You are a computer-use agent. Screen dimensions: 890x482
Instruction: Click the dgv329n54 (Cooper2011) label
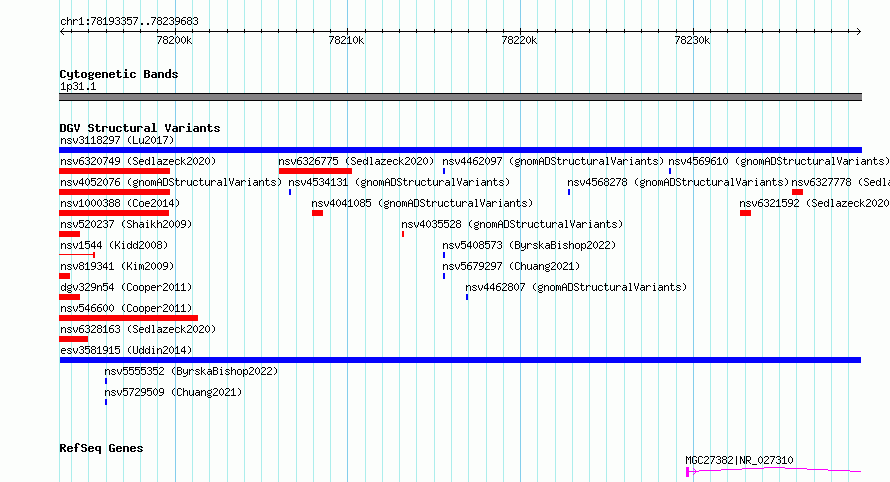(126, 287)
